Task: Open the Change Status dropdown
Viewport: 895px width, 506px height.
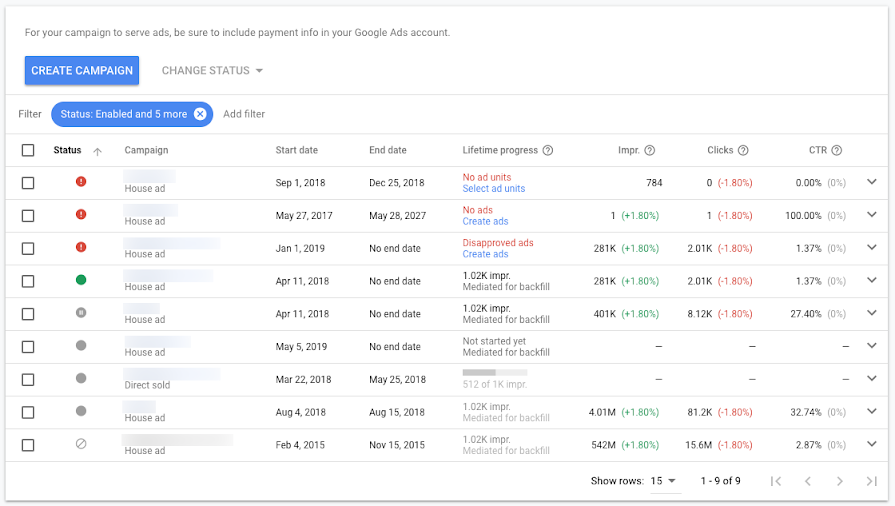Action: point(212,71)
